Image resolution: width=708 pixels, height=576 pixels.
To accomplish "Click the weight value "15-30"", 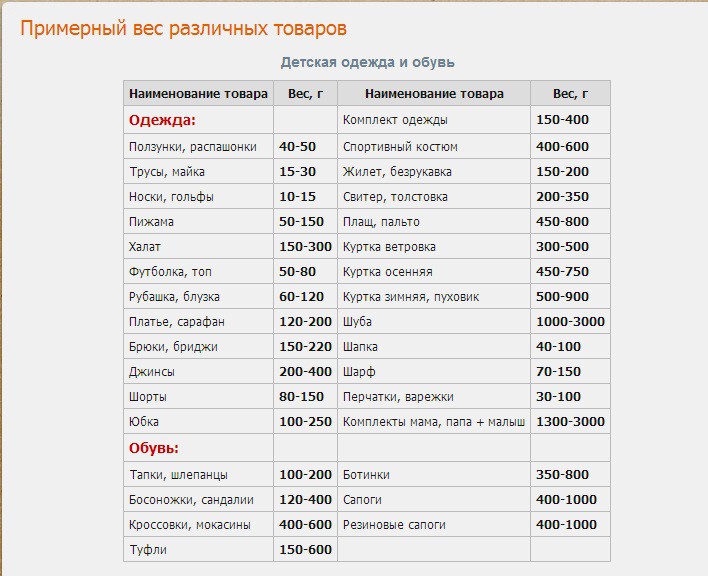I will pos(297,172).
